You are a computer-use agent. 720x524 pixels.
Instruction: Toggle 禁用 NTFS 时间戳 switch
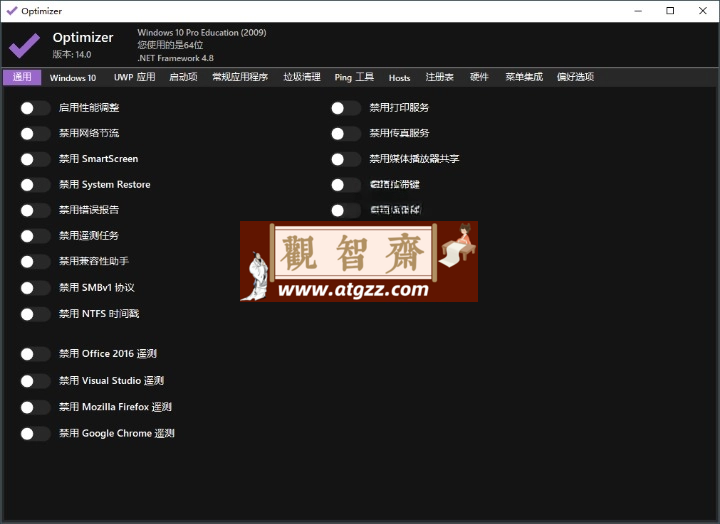(35, 314)
